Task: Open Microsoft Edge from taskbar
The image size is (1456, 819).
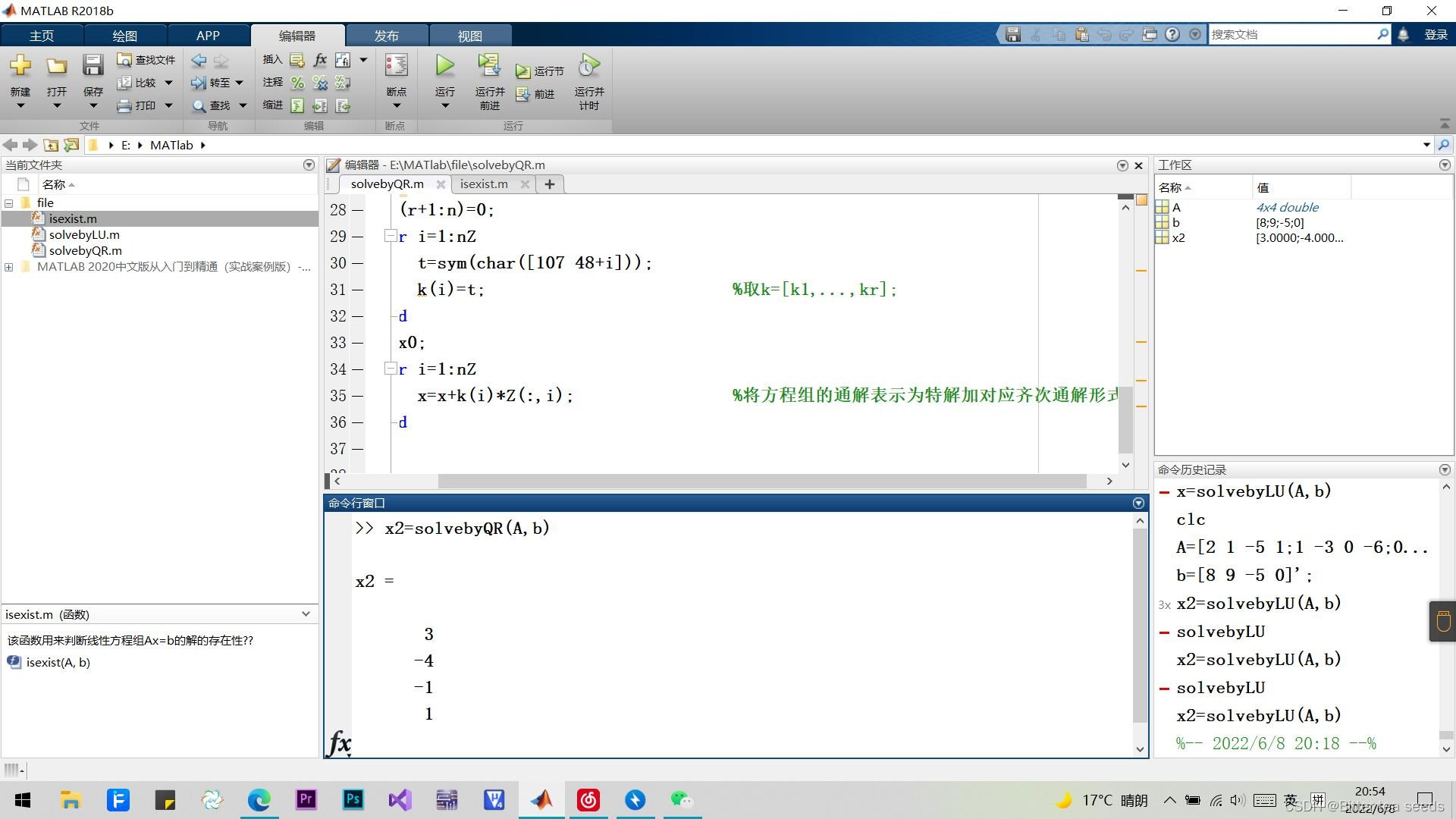Action: point(259,800)
